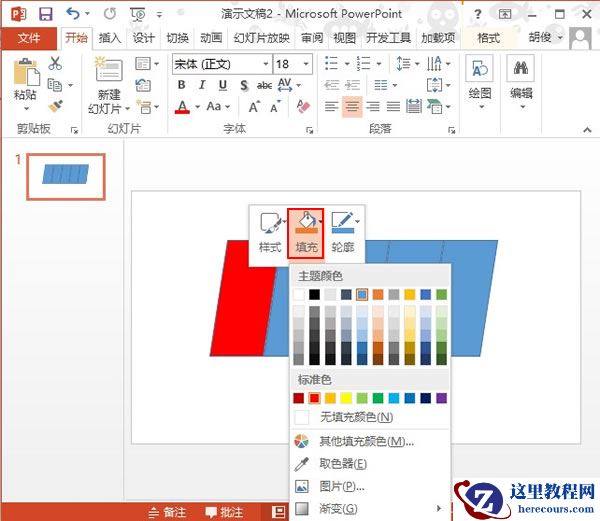Click the New Slide icon
Image resolution: width=600 pixels, height=521 pixels.
pyautogui.click(x=109, y=69)
